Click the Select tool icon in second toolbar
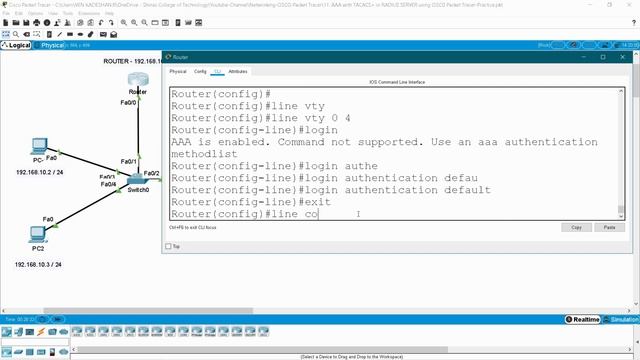 6,34
